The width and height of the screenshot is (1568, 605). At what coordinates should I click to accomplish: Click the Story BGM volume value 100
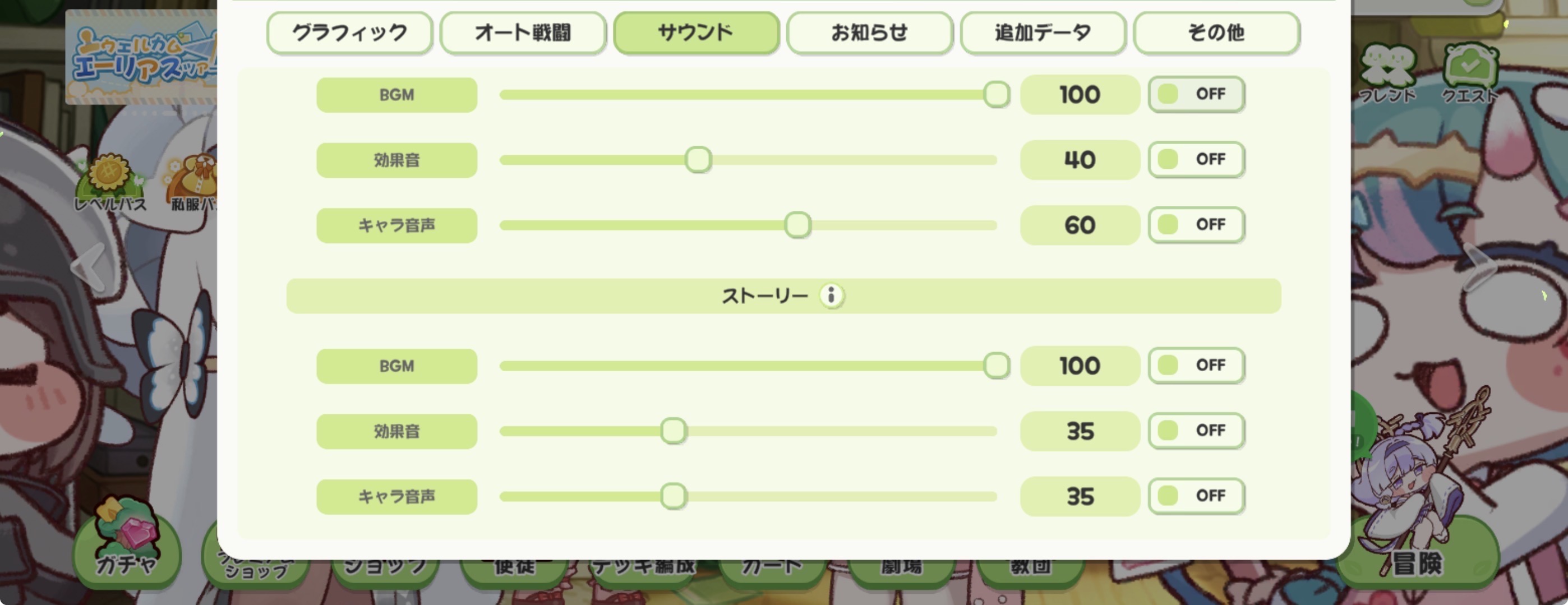tap(1079, 366)
